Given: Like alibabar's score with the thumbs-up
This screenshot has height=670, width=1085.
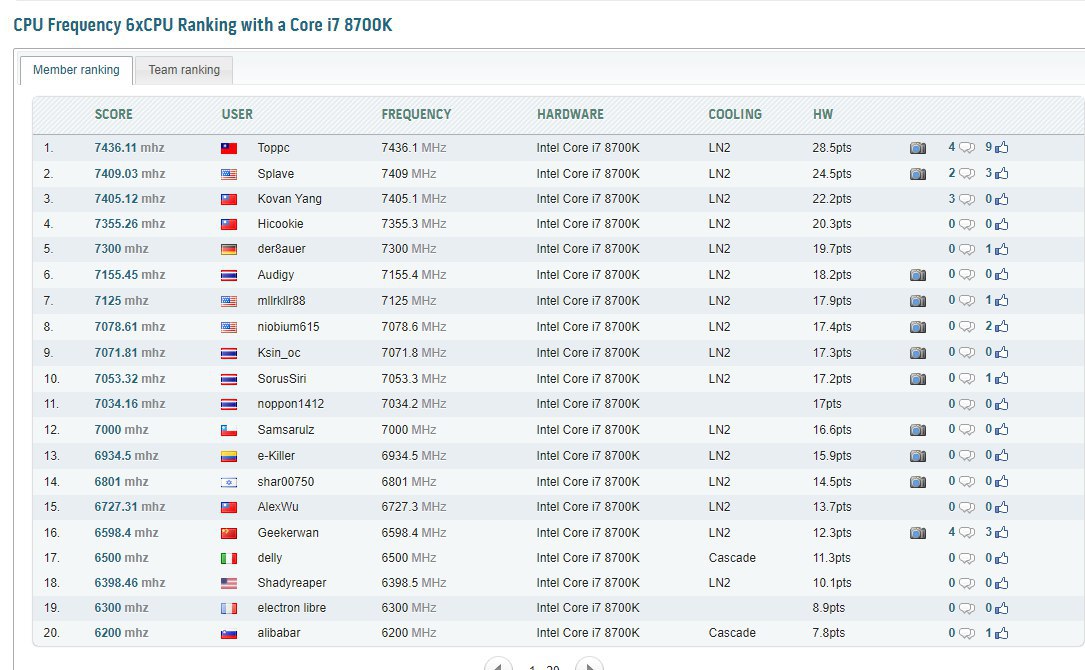Looking at the screenshot, I should [1001, 633].
